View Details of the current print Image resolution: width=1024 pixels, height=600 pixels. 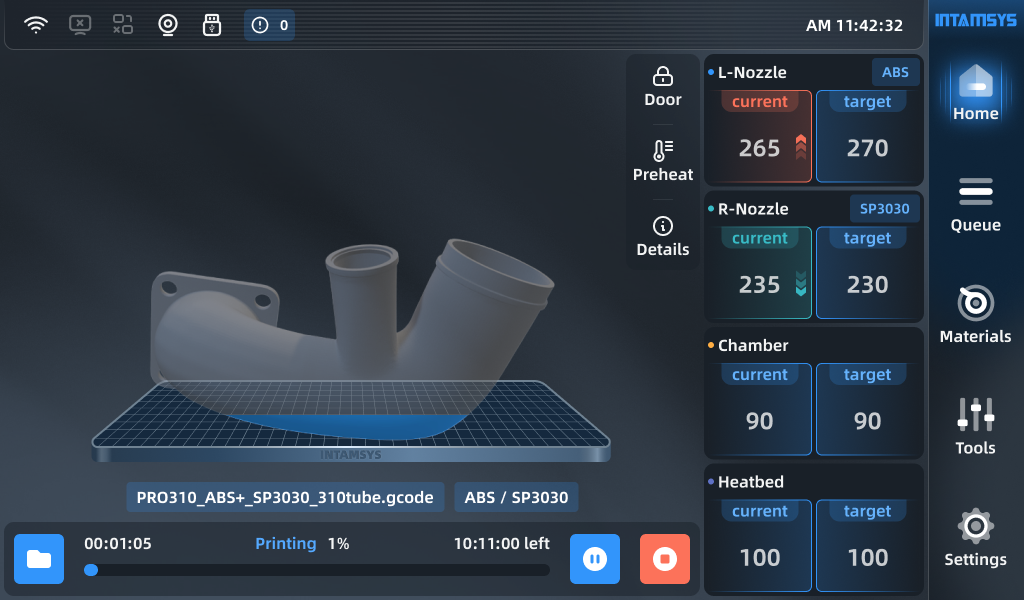tap(662, 237)
